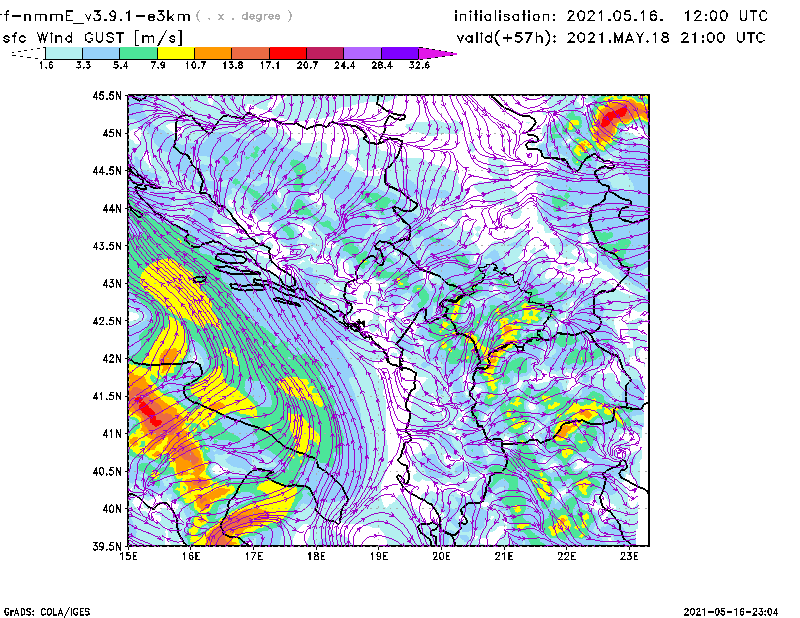Select the light blue 3.3–5.4 legend swatch
Screen dimensions: 800x618
coord(101,53)
